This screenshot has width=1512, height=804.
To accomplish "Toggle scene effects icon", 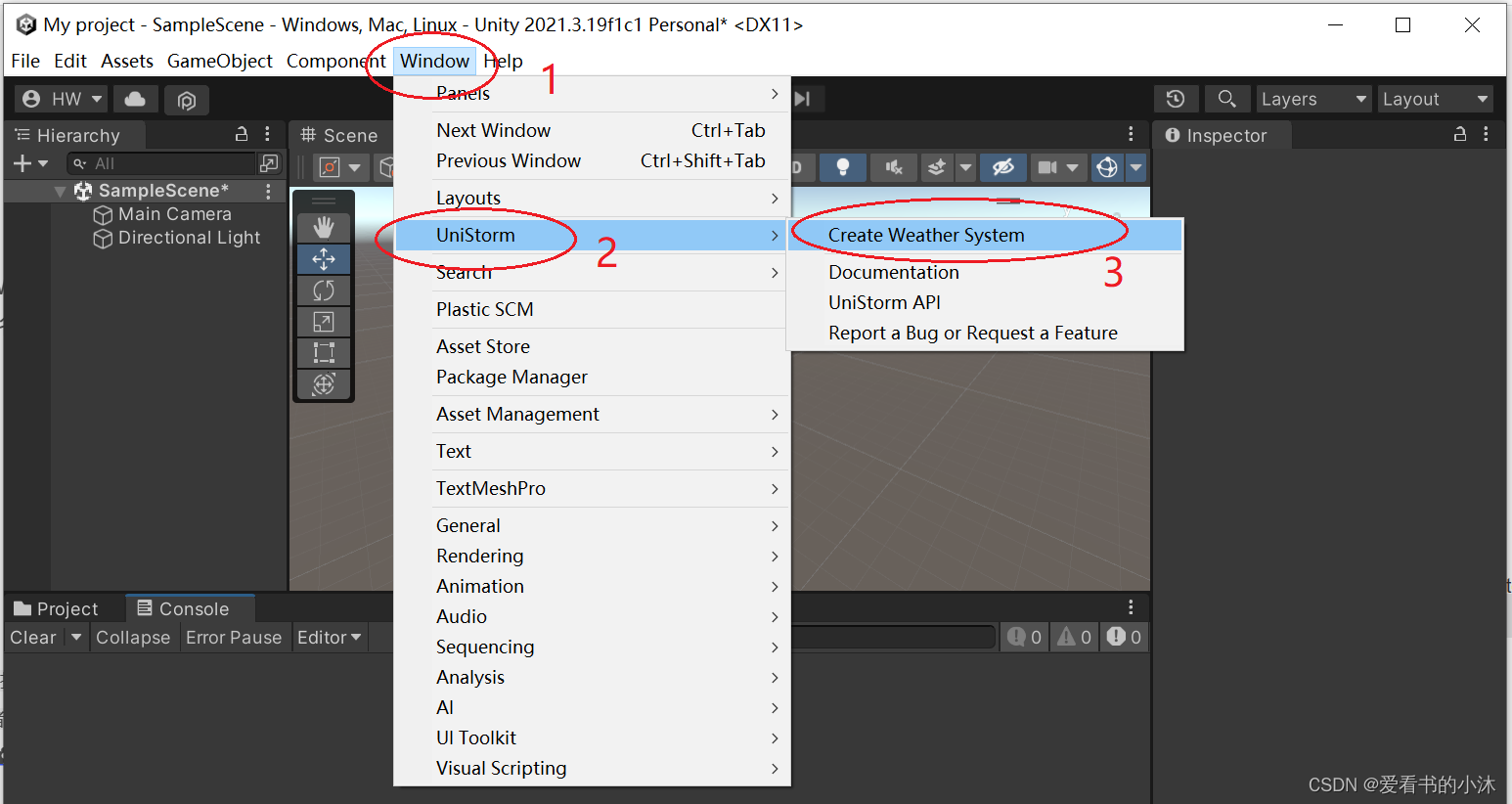I will tap(937, 167).
